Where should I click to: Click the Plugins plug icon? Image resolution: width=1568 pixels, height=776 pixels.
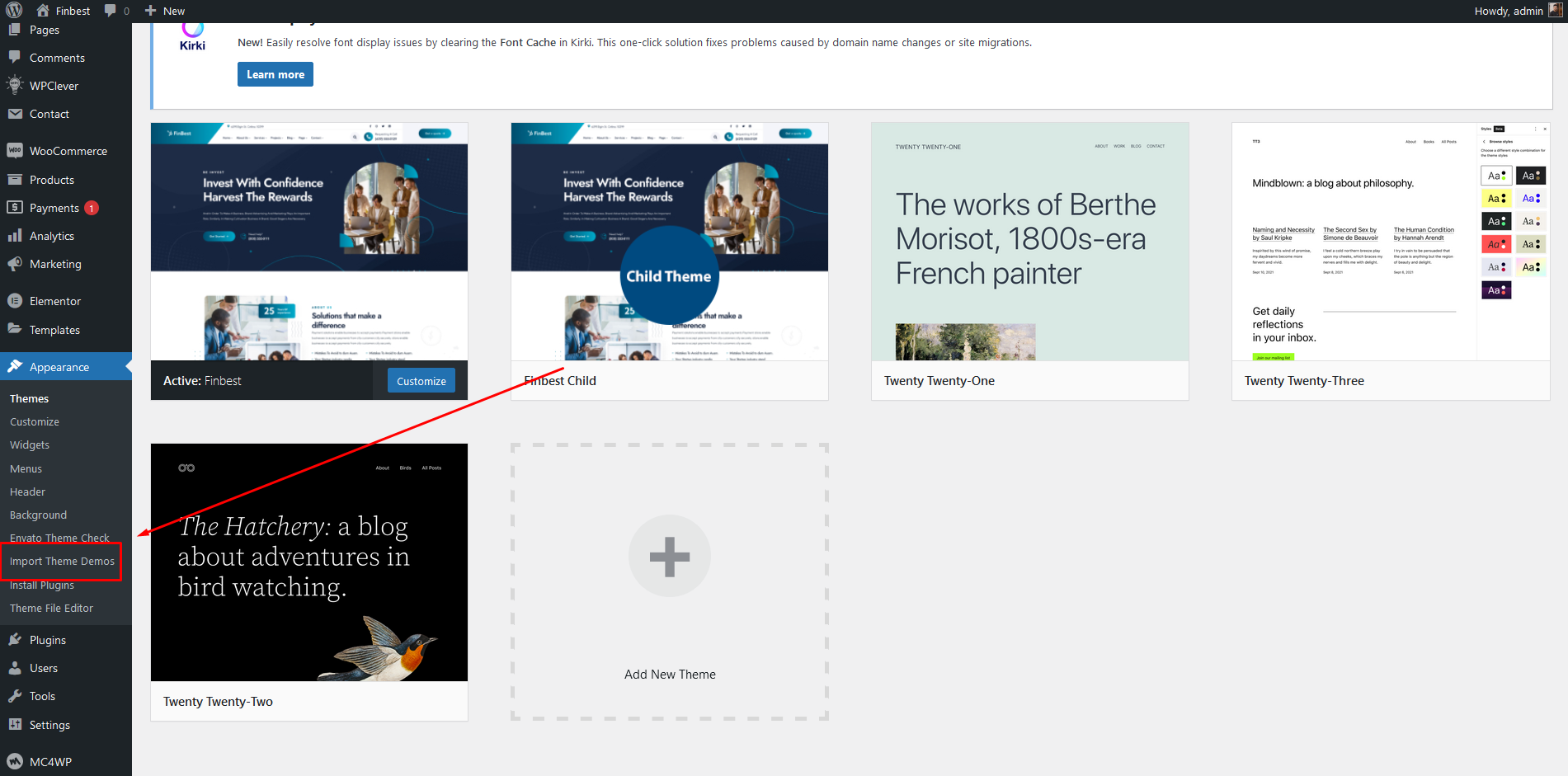[x=15, y=640]
